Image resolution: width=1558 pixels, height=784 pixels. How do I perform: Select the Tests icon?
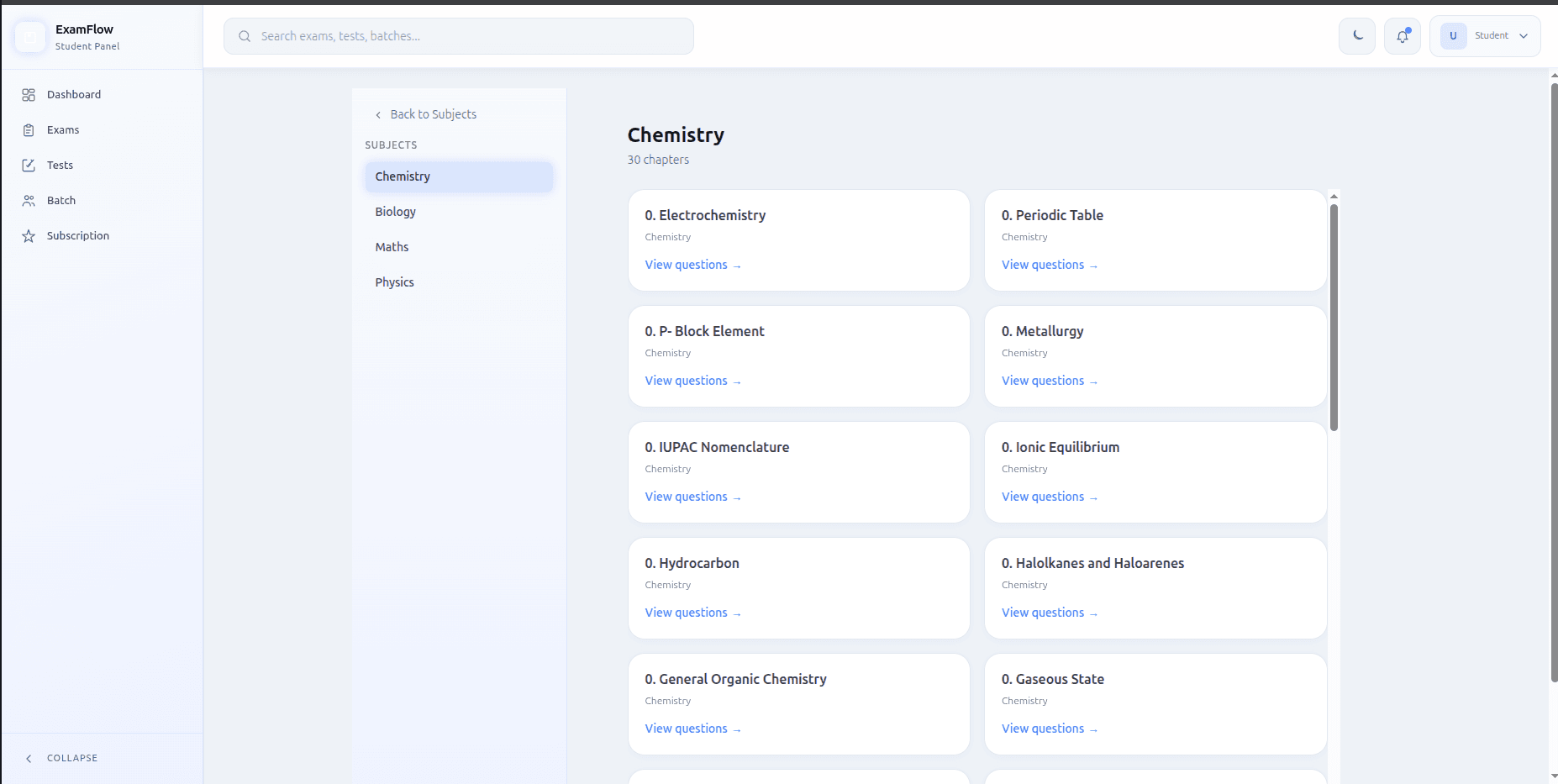coord(30,165)
